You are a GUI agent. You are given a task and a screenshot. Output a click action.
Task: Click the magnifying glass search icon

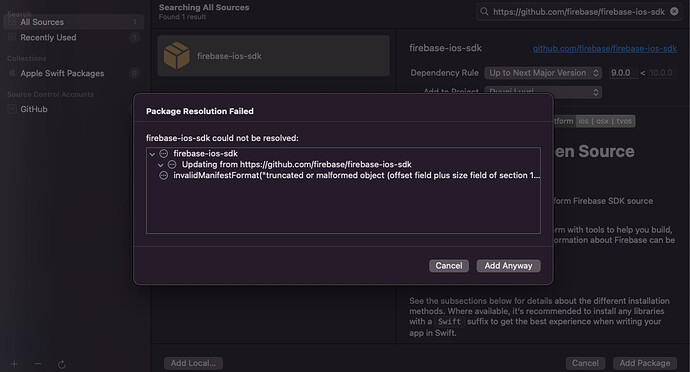[484, 11]
